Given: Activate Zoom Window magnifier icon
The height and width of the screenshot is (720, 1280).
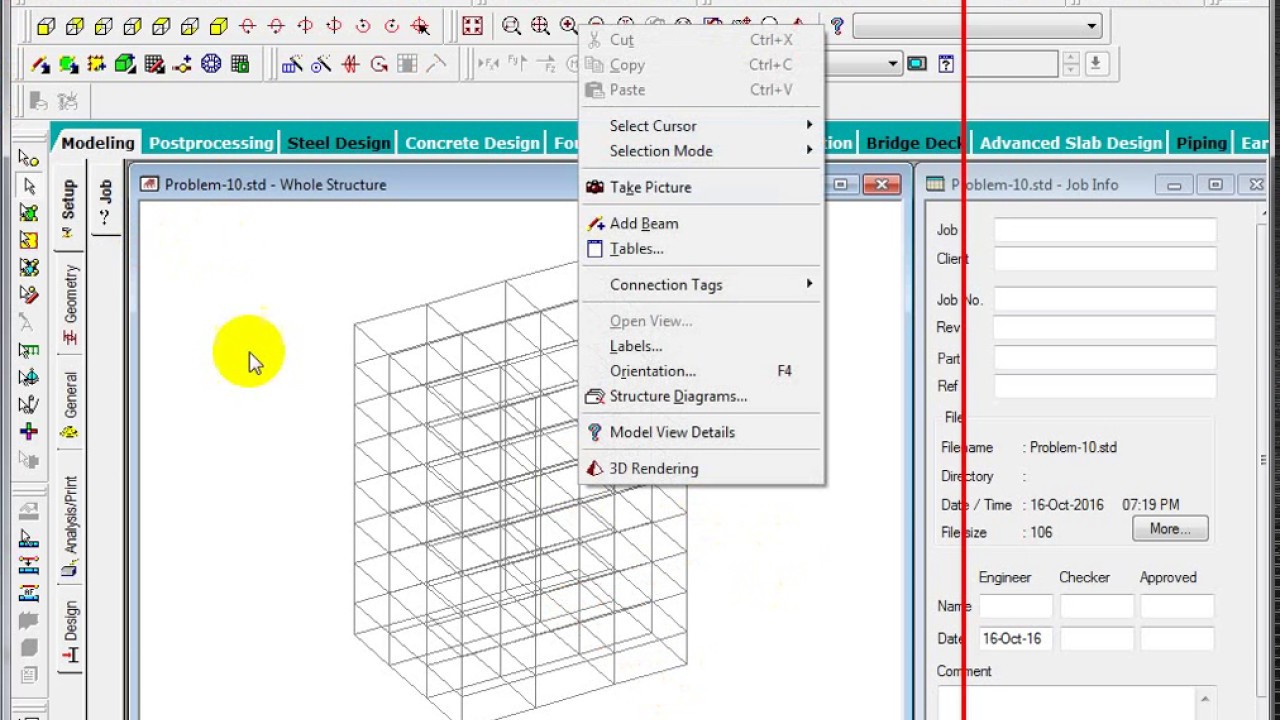Looking at the screenshot, I should click(x=511, y=27).
